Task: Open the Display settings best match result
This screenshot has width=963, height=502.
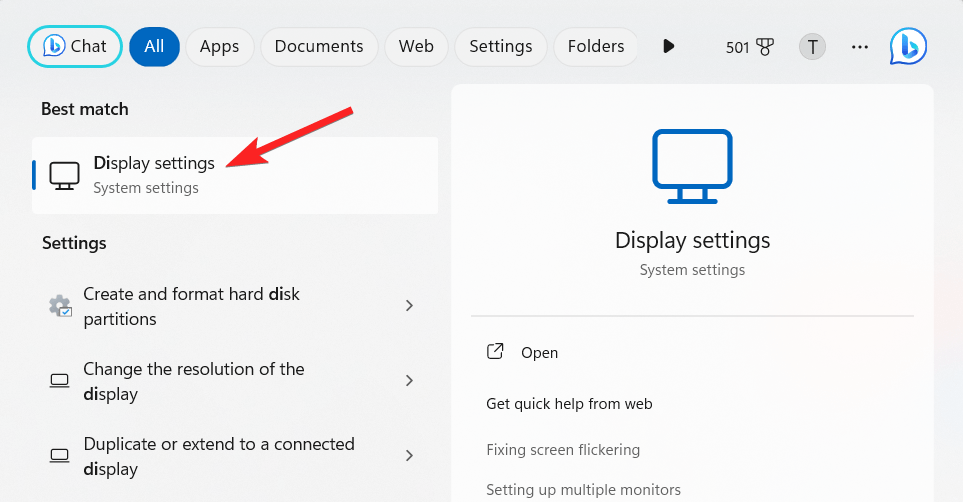Action: point(154,174)
